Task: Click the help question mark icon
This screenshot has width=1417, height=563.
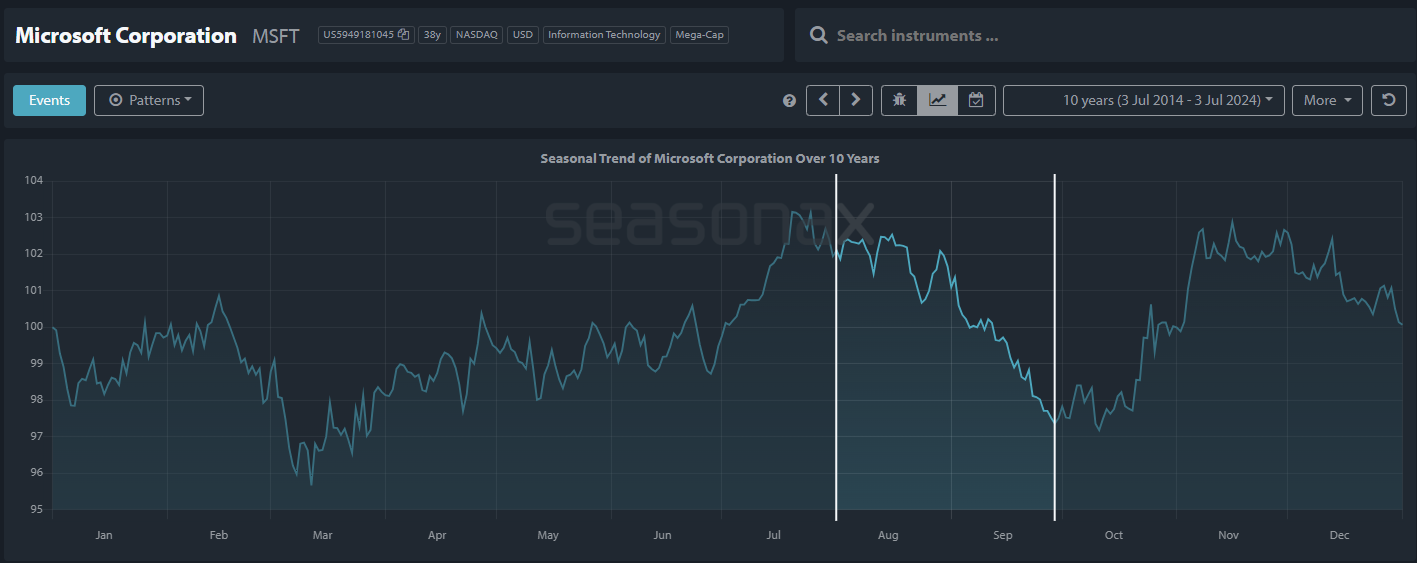Action: click(x=789, y=101)
